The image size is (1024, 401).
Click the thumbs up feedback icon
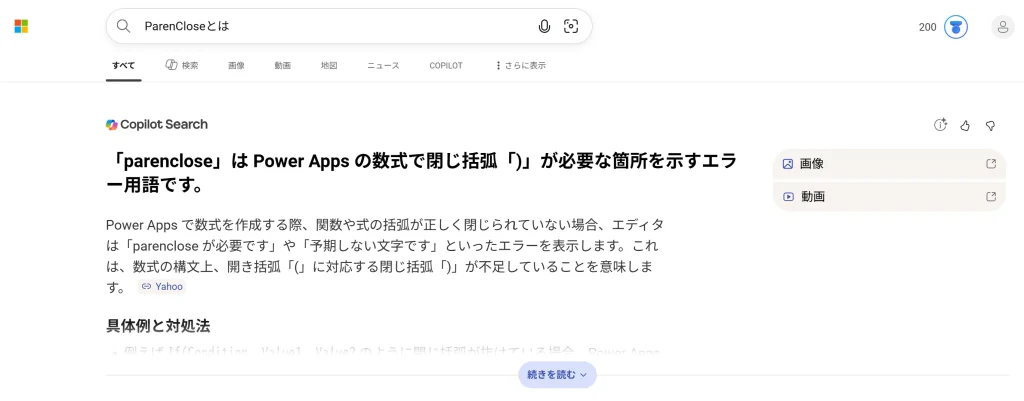[965, 125]
